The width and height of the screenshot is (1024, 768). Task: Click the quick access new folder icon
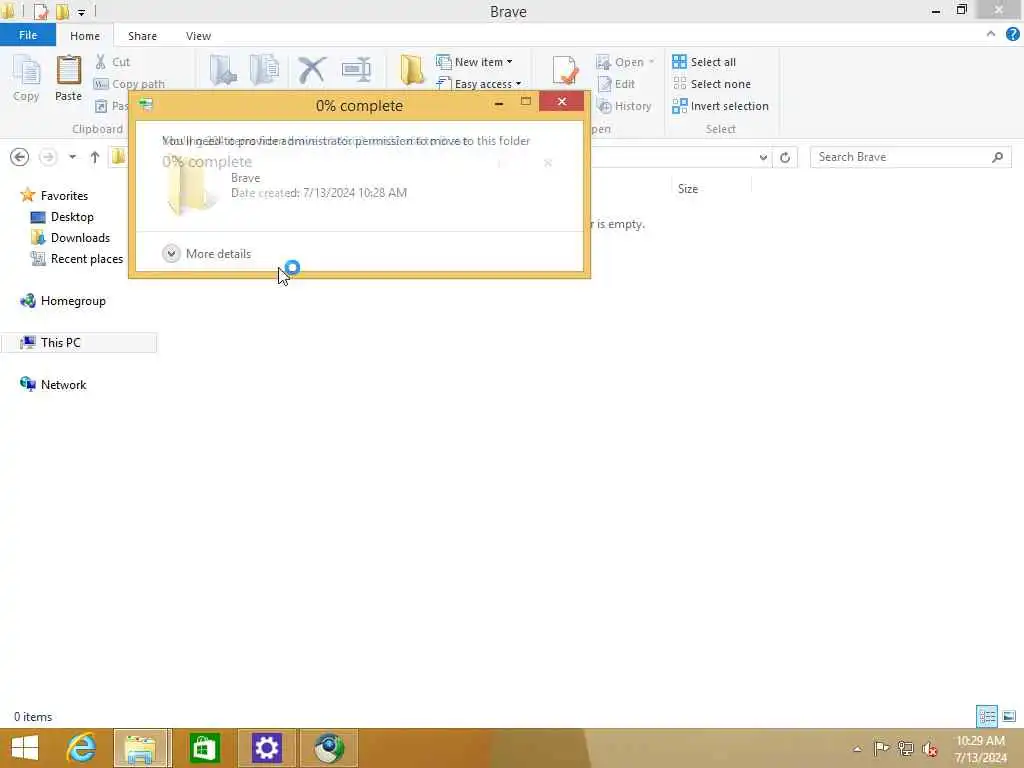[62, 11]
